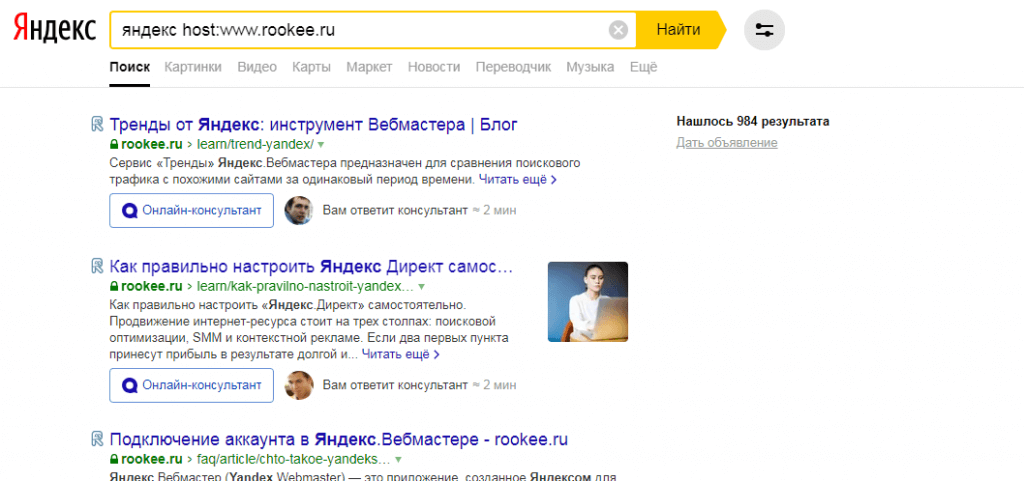
Task: Expand dropdown arrow after chto-takoe-yandeks URL
Action: click(x=398, y=459)
